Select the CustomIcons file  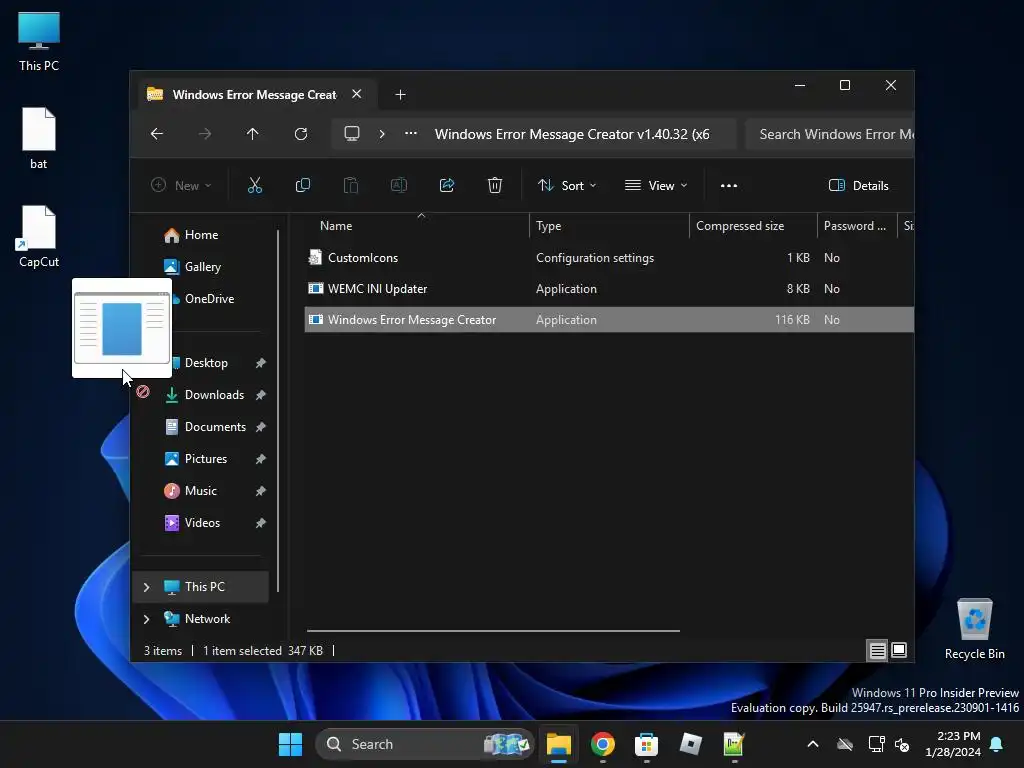(x=609, y=258)
